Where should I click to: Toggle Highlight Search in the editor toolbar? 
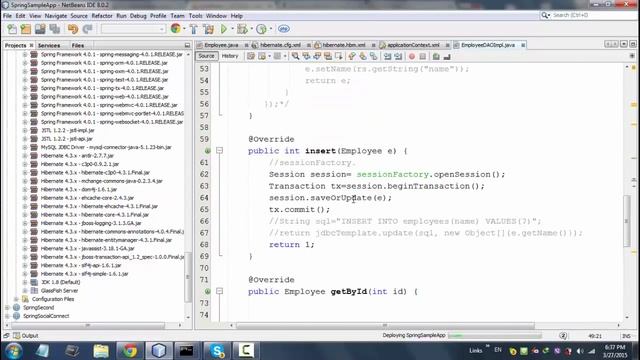point(328,56)
